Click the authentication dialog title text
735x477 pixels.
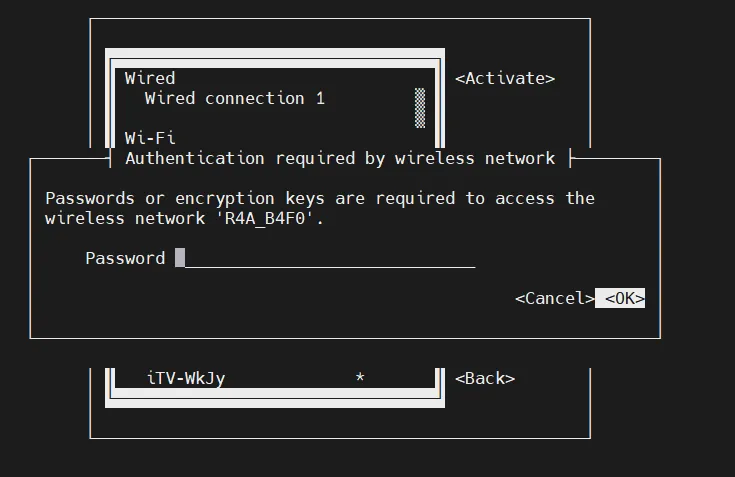coord(340,158)
